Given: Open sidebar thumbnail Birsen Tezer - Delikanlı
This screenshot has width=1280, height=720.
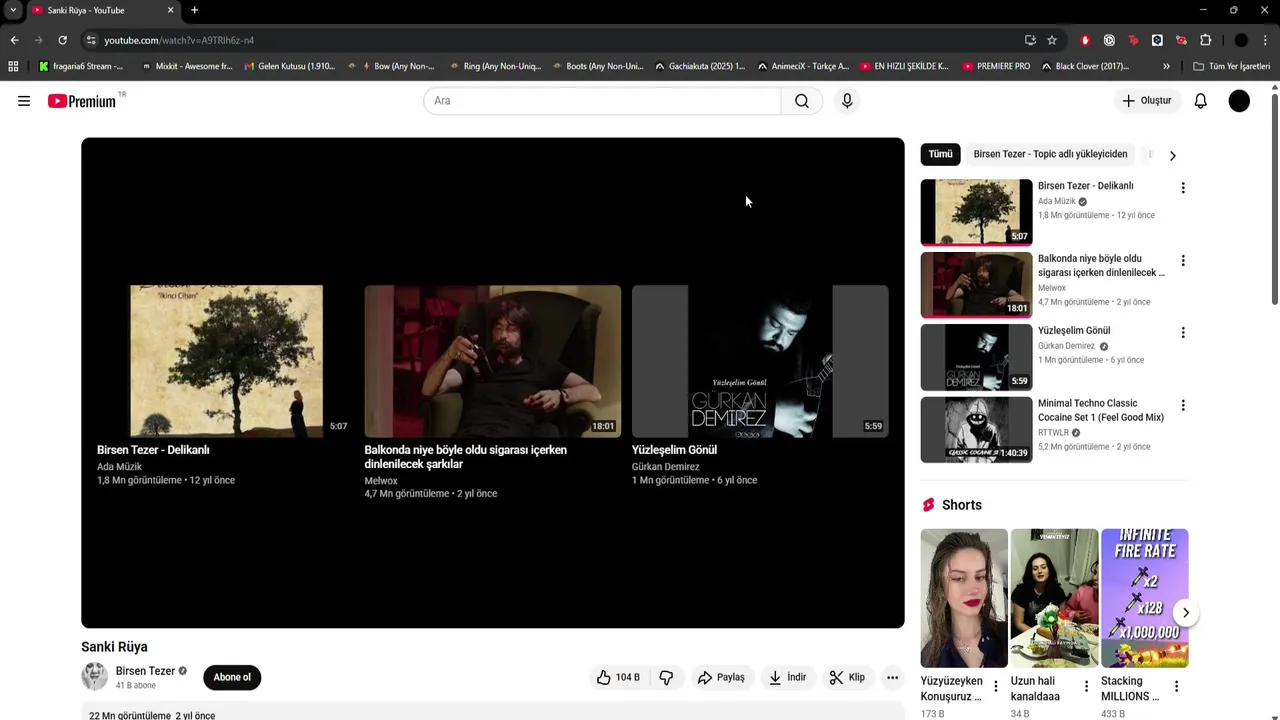Looking at the screenshot, I should (976, 212).
